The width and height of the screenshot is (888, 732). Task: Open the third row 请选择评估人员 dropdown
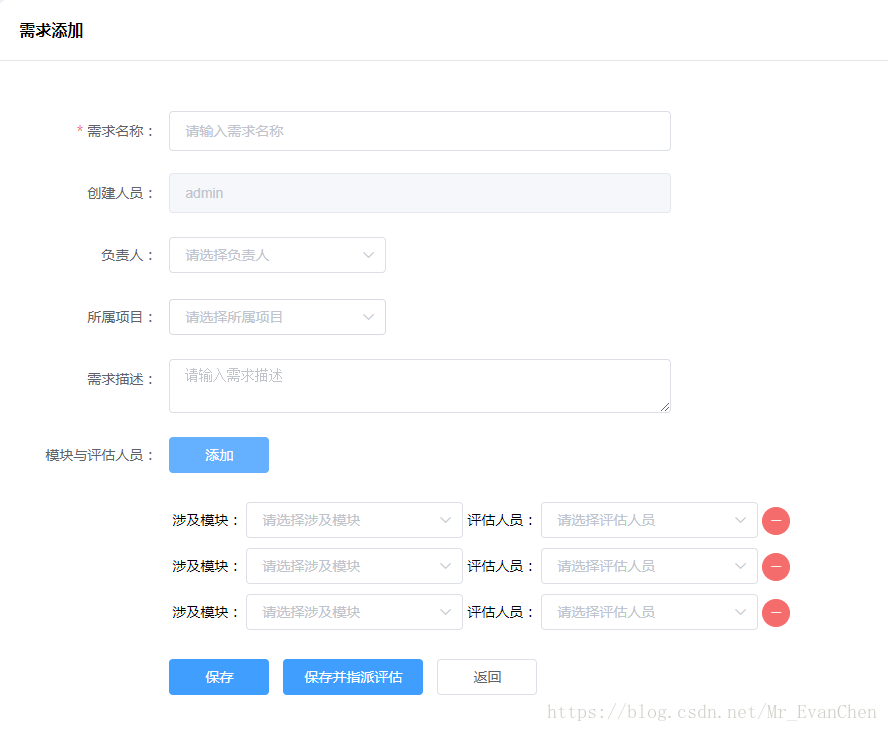click(649, 612)
